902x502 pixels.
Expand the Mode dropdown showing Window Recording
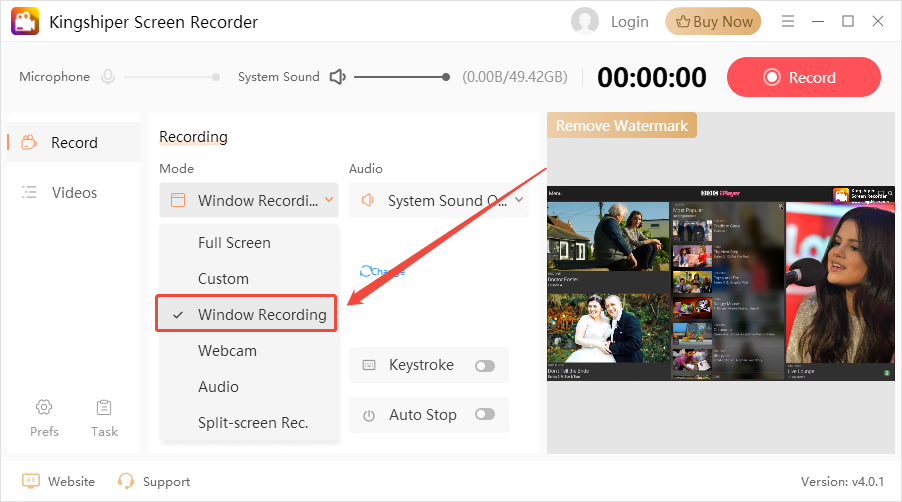click(x=249, y=200)
